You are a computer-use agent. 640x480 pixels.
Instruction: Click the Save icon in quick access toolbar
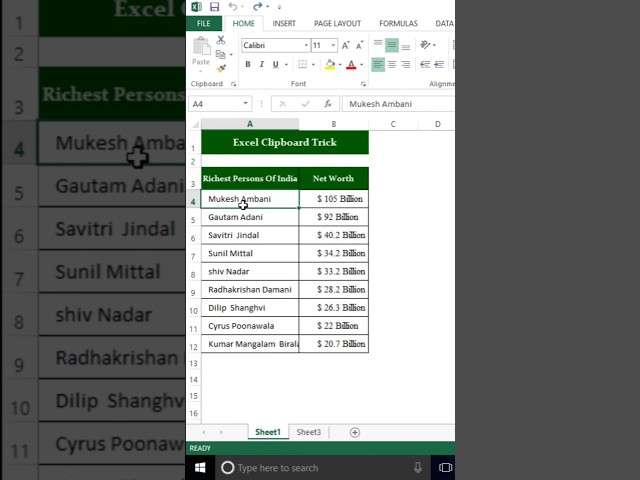click(x=214, y=7)
